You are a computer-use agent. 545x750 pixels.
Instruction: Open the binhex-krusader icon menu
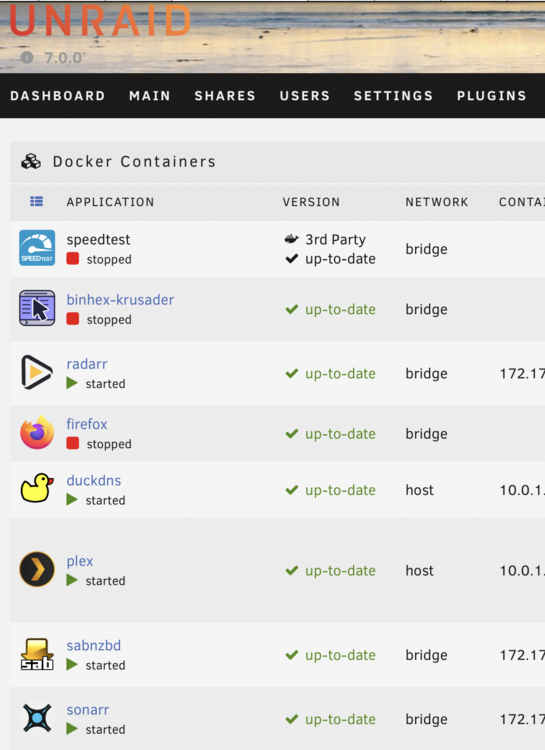coord(37,308)
